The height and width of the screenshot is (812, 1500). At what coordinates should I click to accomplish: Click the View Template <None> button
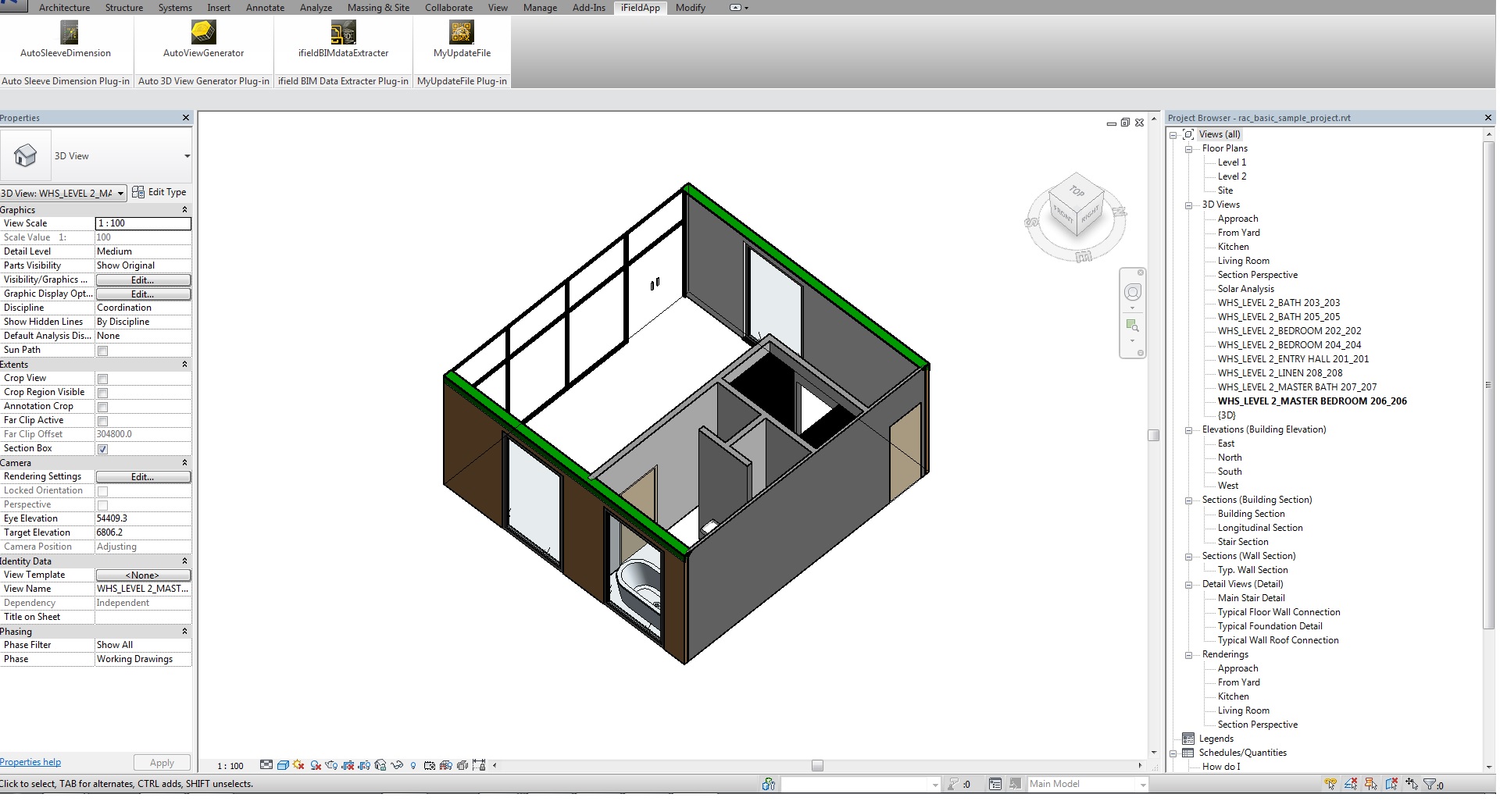143,575
